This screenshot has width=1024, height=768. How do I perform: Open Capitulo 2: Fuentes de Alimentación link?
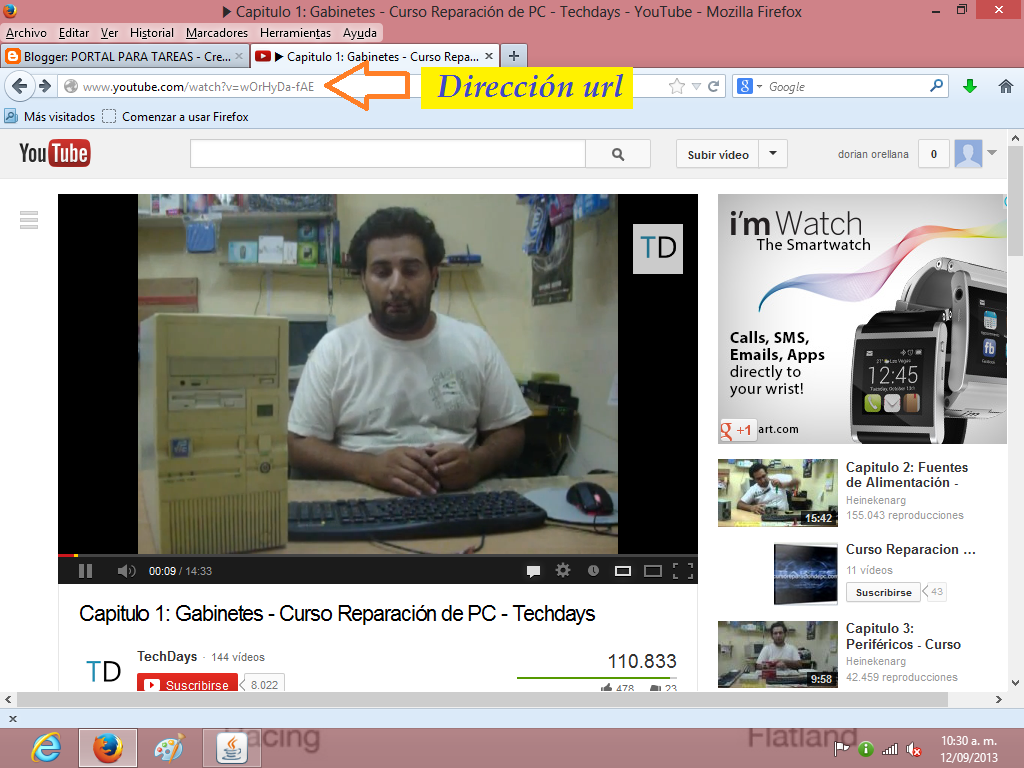click(x=906, y=475)
